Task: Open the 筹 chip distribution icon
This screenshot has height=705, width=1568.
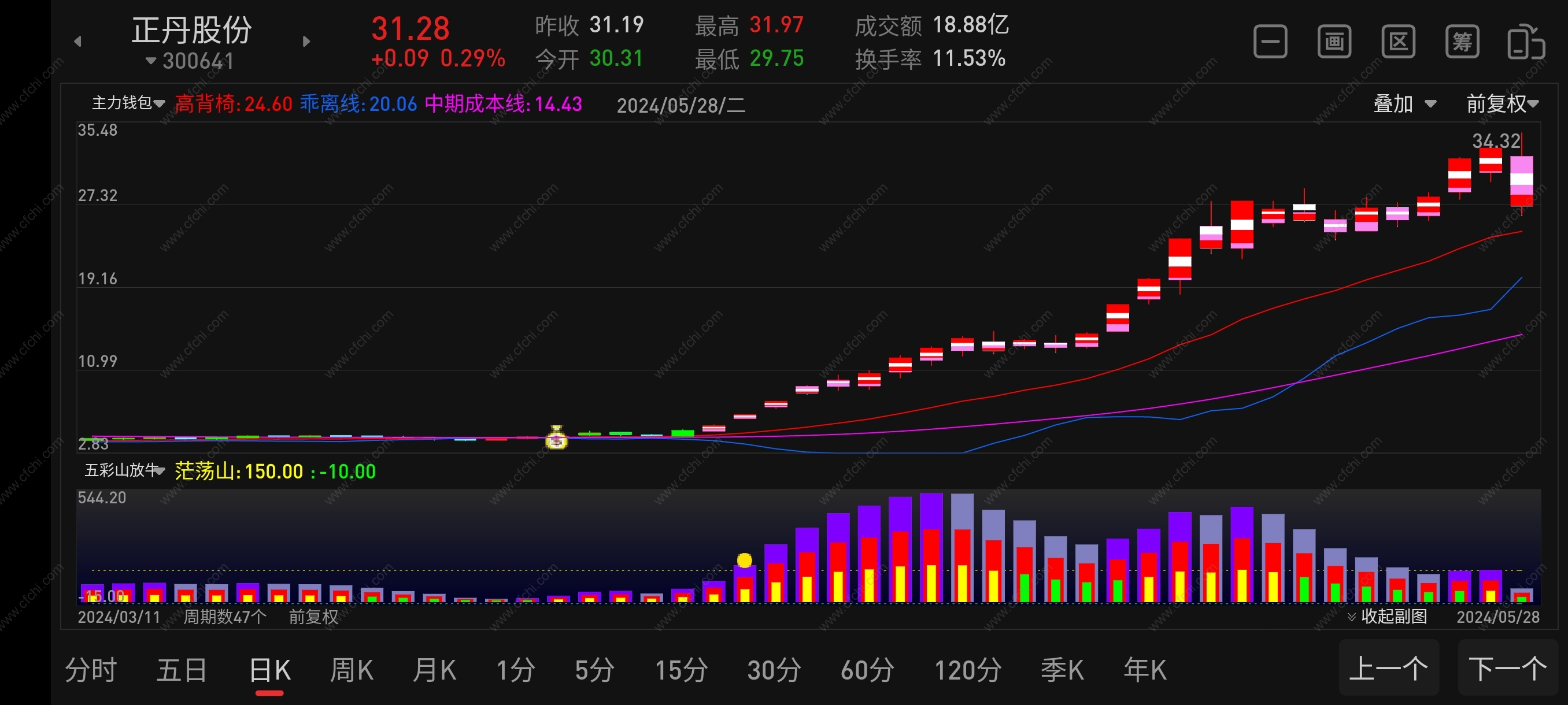Action: 1462,42
